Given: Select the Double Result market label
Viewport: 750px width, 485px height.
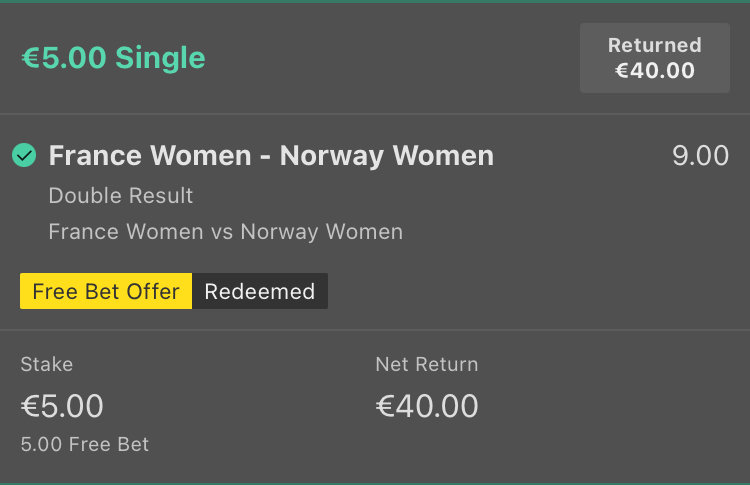Looking at the screenshot, I should [x=121, y=196].
